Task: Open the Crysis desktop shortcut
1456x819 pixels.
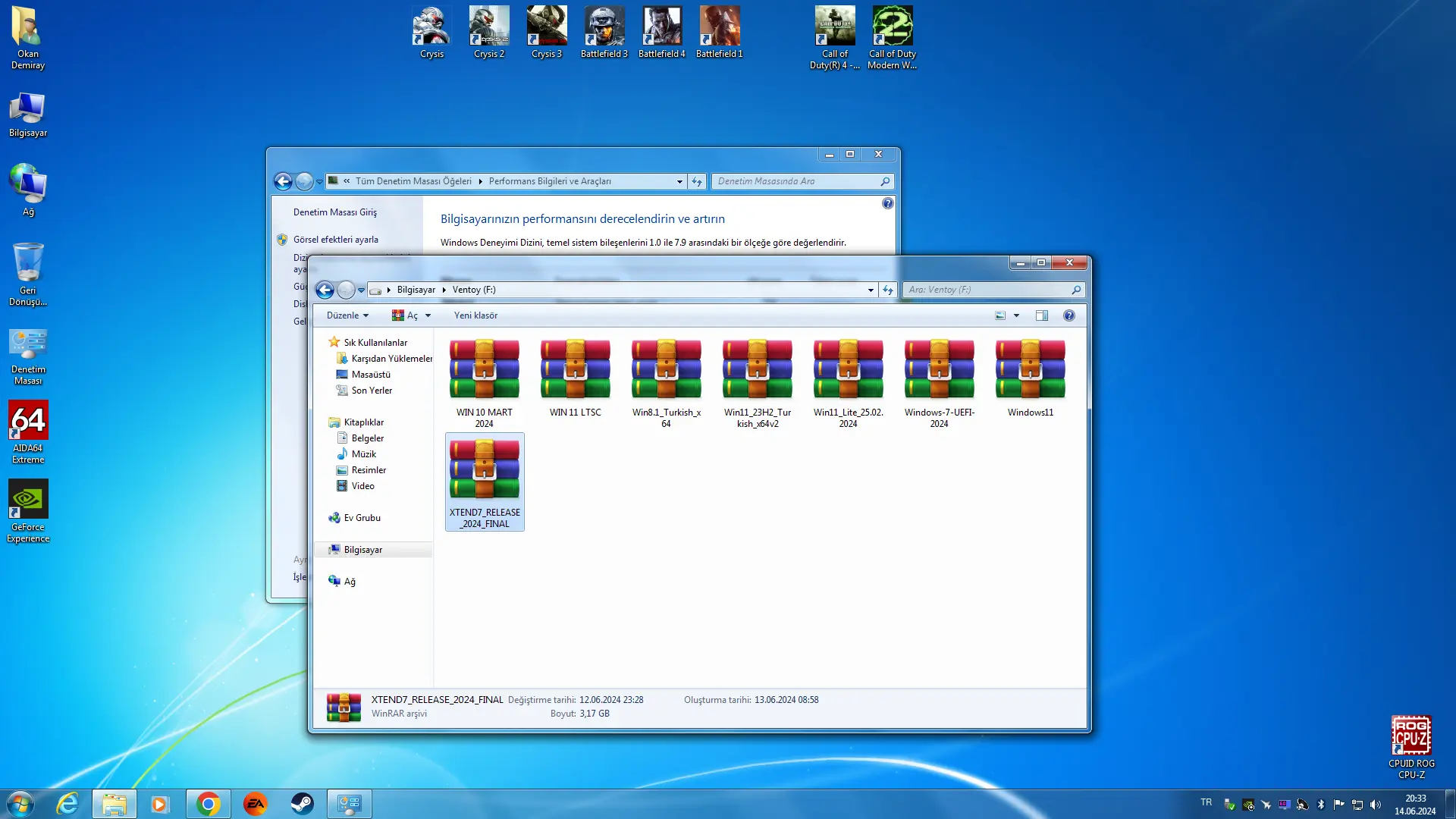Action: click(x=431, y=33)
